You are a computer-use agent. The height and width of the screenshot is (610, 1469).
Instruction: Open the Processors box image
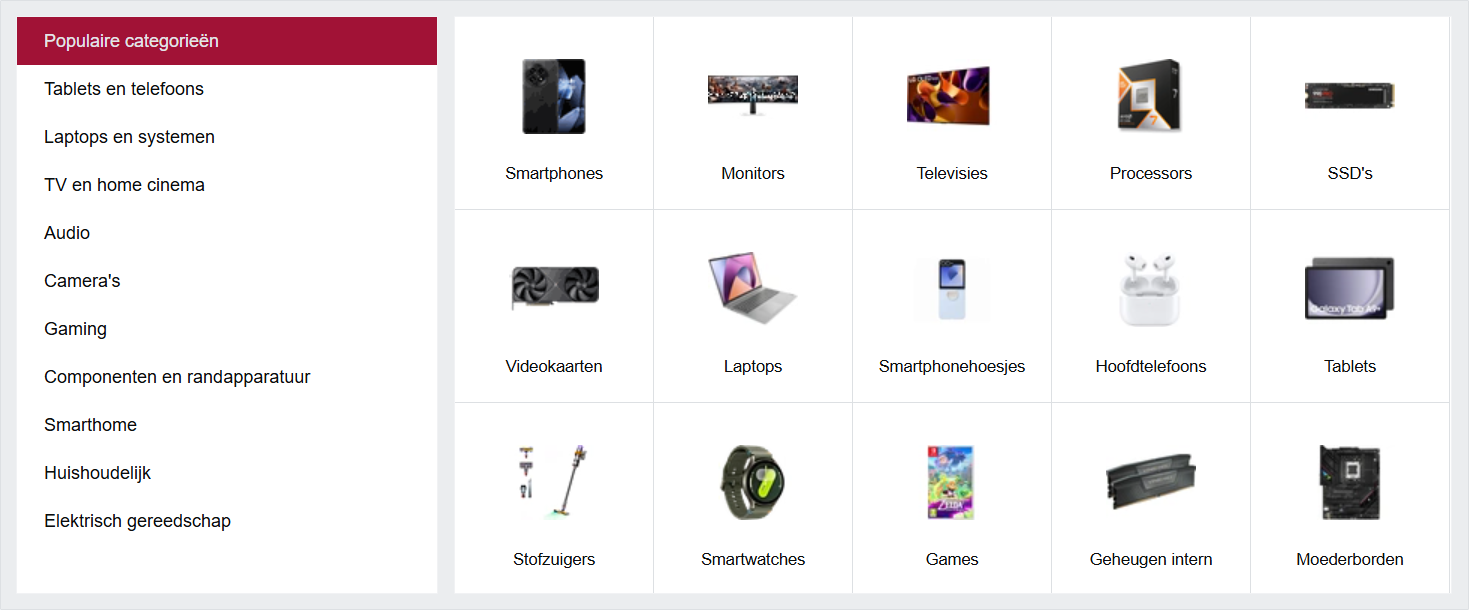(x=1150, y=96)
